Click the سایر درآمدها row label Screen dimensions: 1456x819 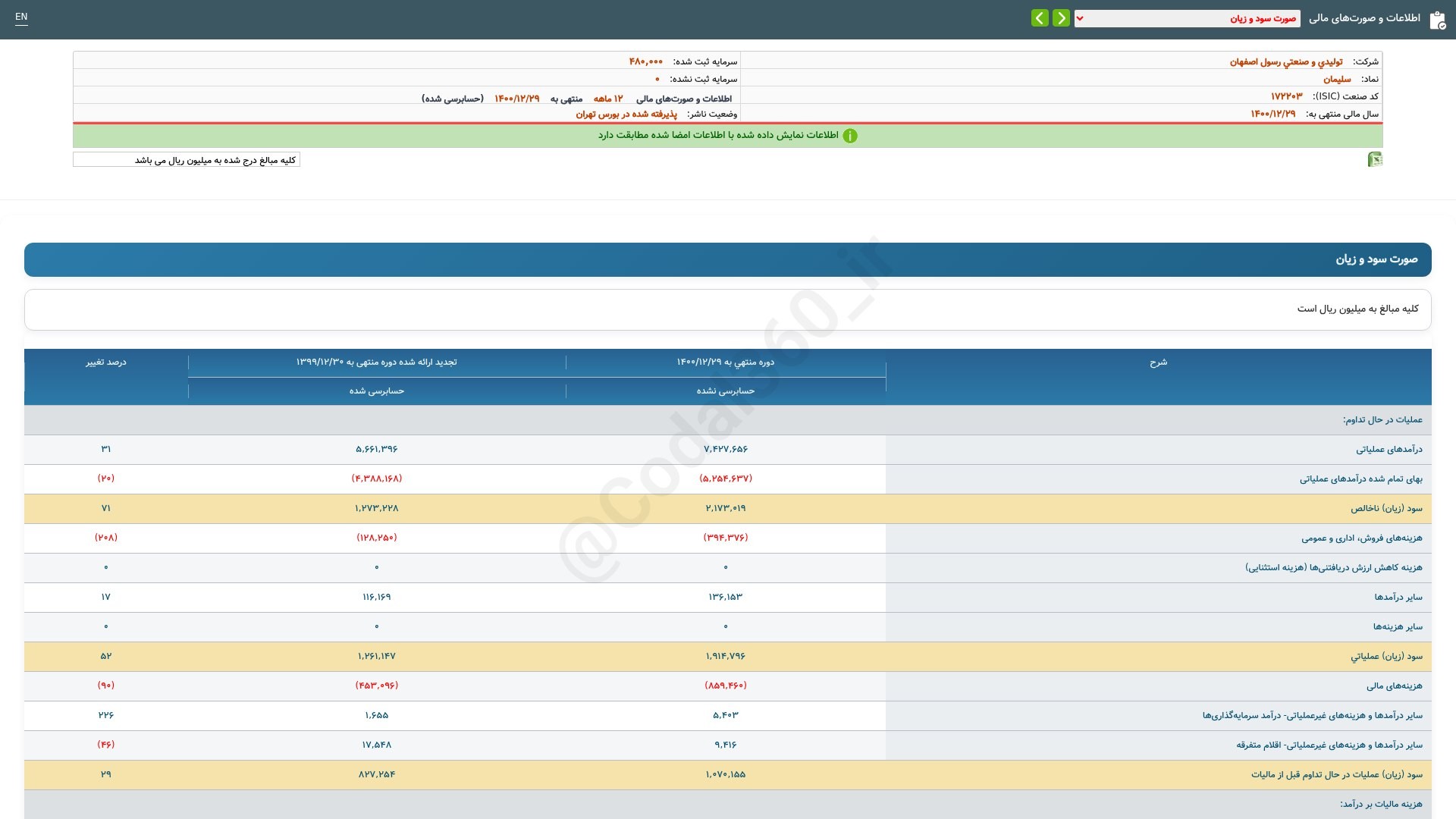pos(1398,598)
